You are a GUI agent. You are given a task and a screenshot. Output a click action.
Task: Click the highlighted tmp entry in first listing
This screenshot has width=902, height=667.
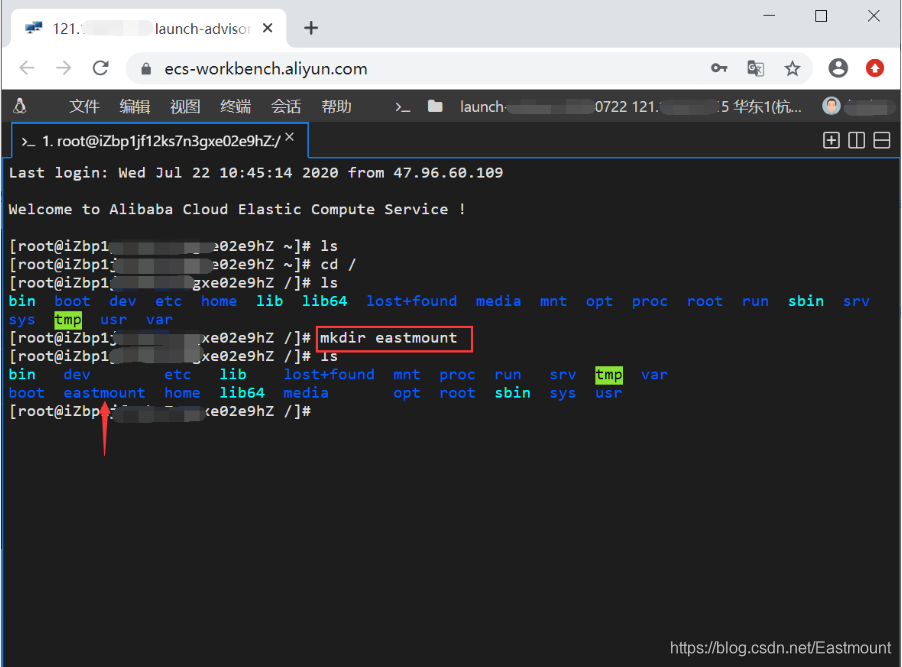(x=68, y=319)
